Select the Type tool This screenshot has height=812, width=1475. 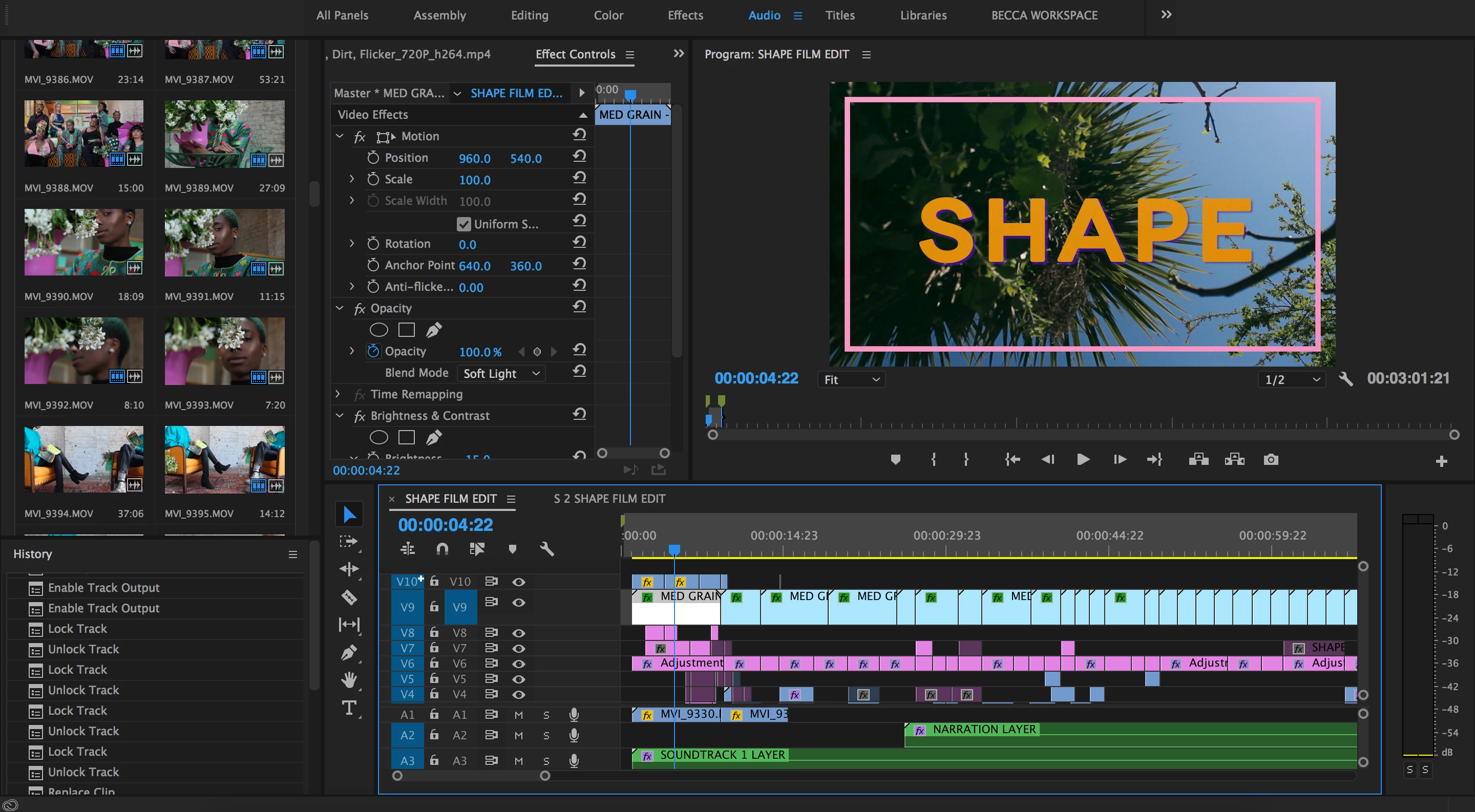(349, 708)
